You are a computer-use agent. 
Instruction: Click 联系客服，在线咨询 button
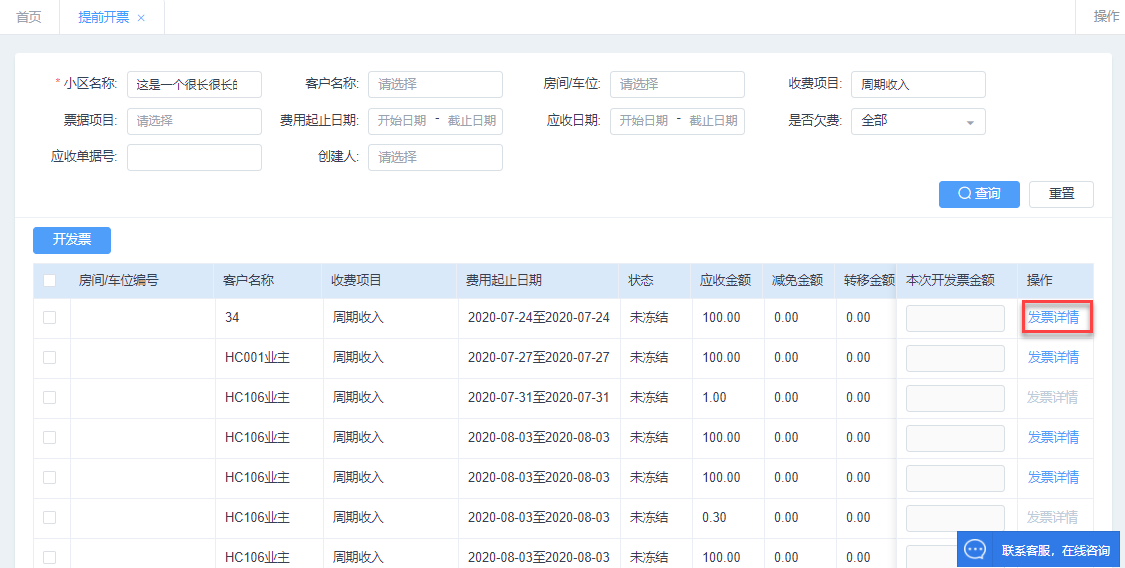click(1038, 550)
